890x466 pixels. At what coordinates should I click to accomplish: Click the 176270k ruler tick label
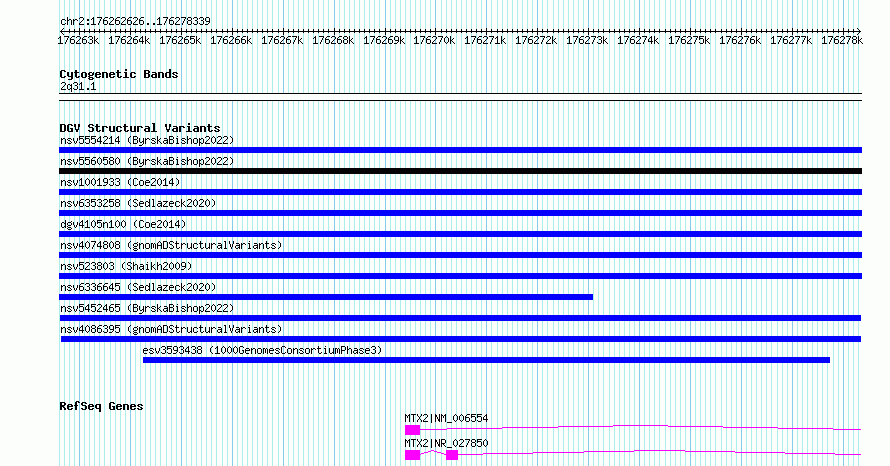pos(434,40)
